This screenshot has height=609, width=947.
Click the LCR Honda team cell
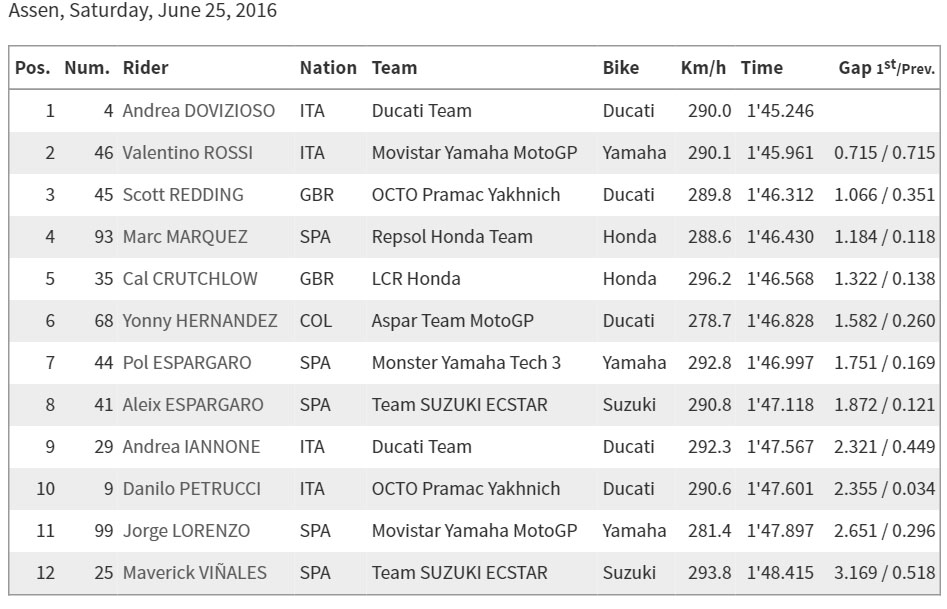(x=416, y=279)
